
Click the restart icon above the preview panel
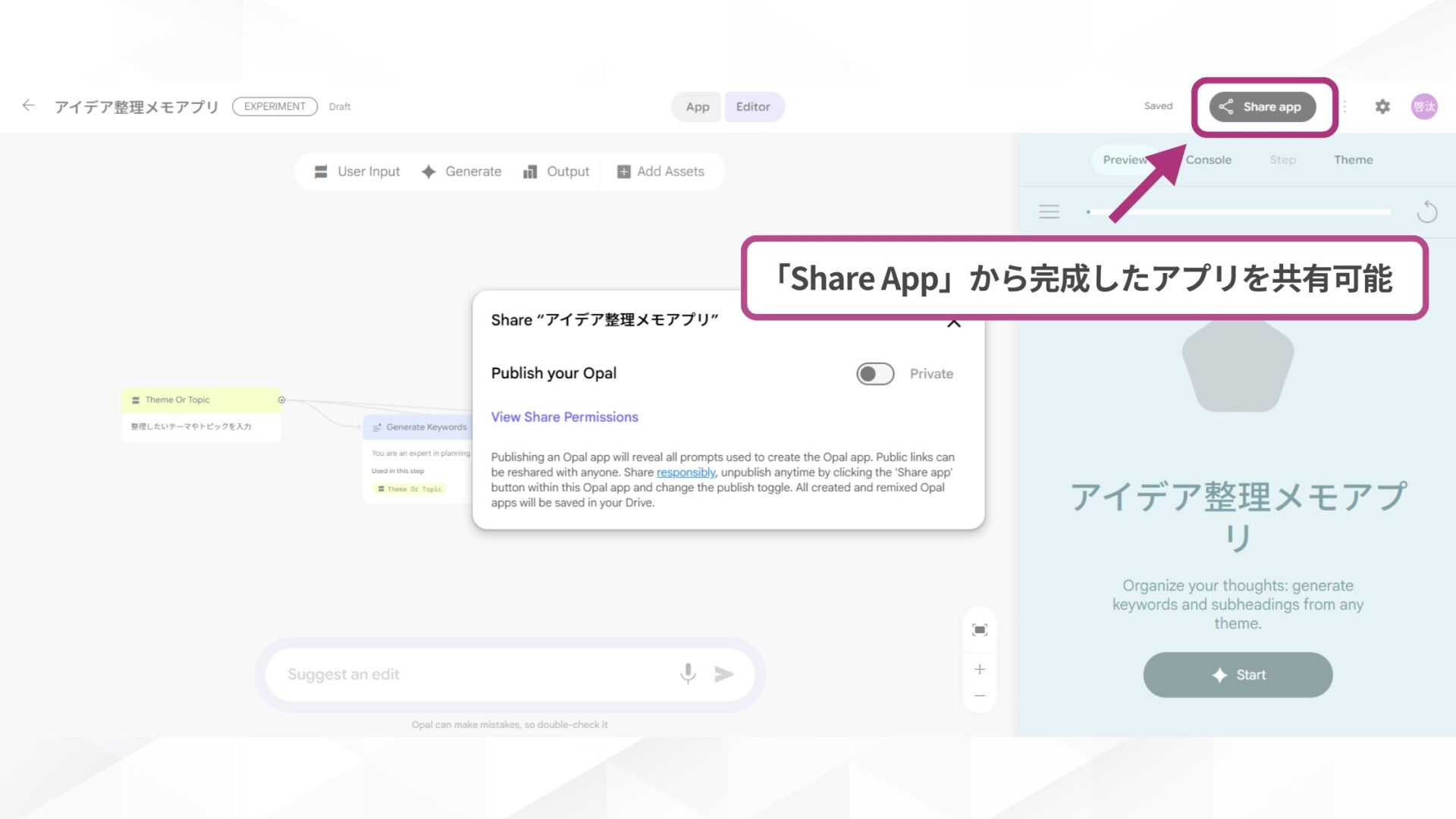tap(1427, 212)
